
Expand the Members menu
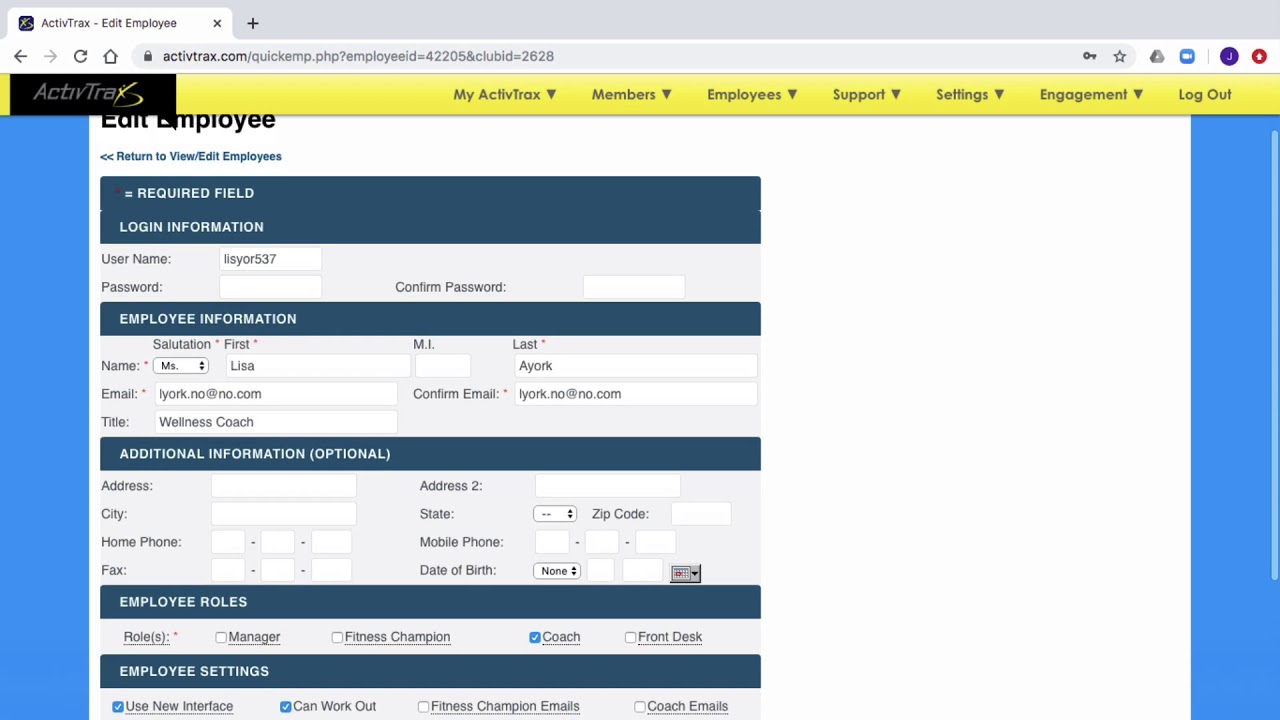tap(631, 94)
